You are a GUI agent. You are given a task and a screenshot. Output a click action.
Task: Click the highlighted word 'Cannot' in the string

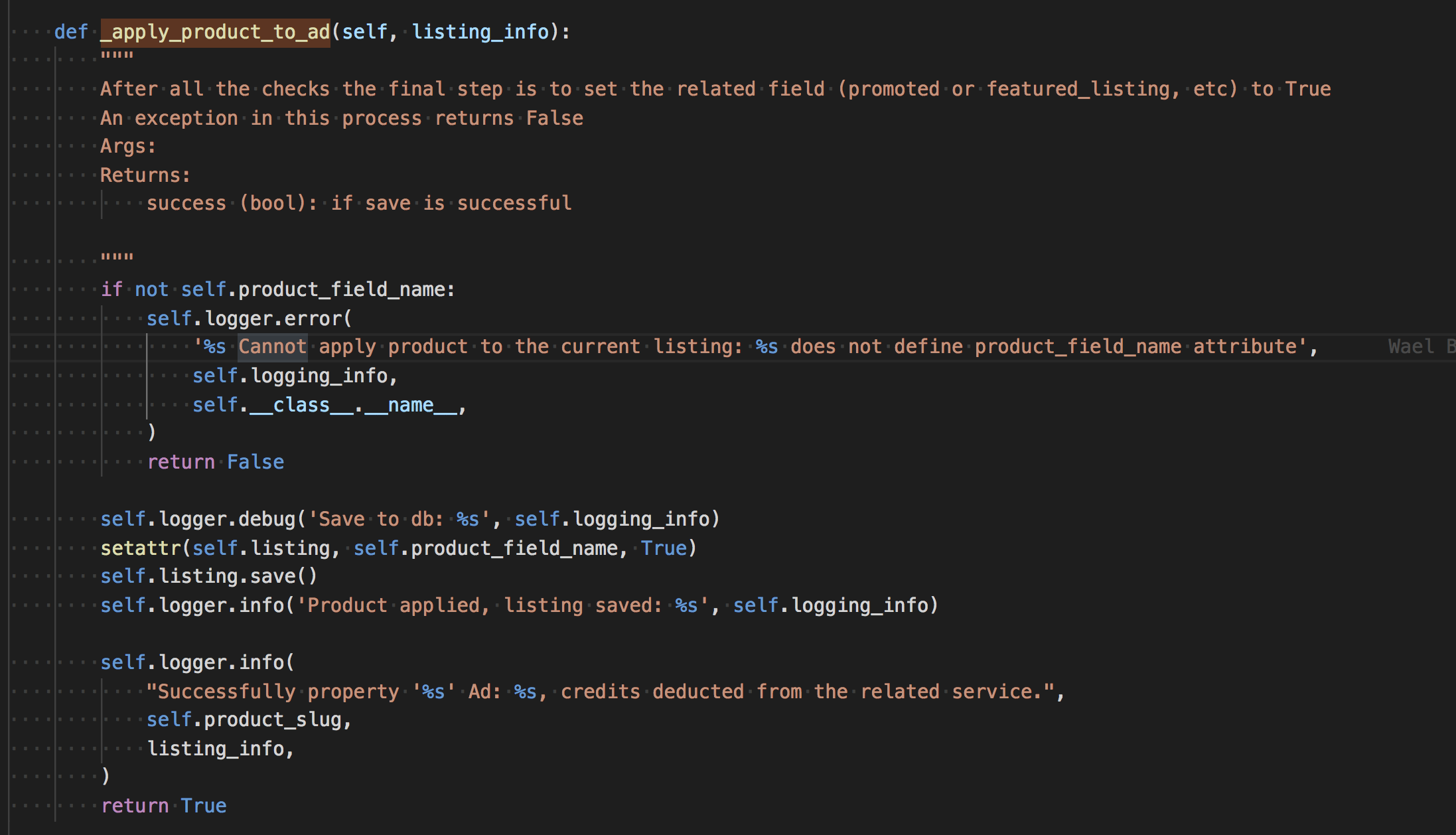click(273, 346)
